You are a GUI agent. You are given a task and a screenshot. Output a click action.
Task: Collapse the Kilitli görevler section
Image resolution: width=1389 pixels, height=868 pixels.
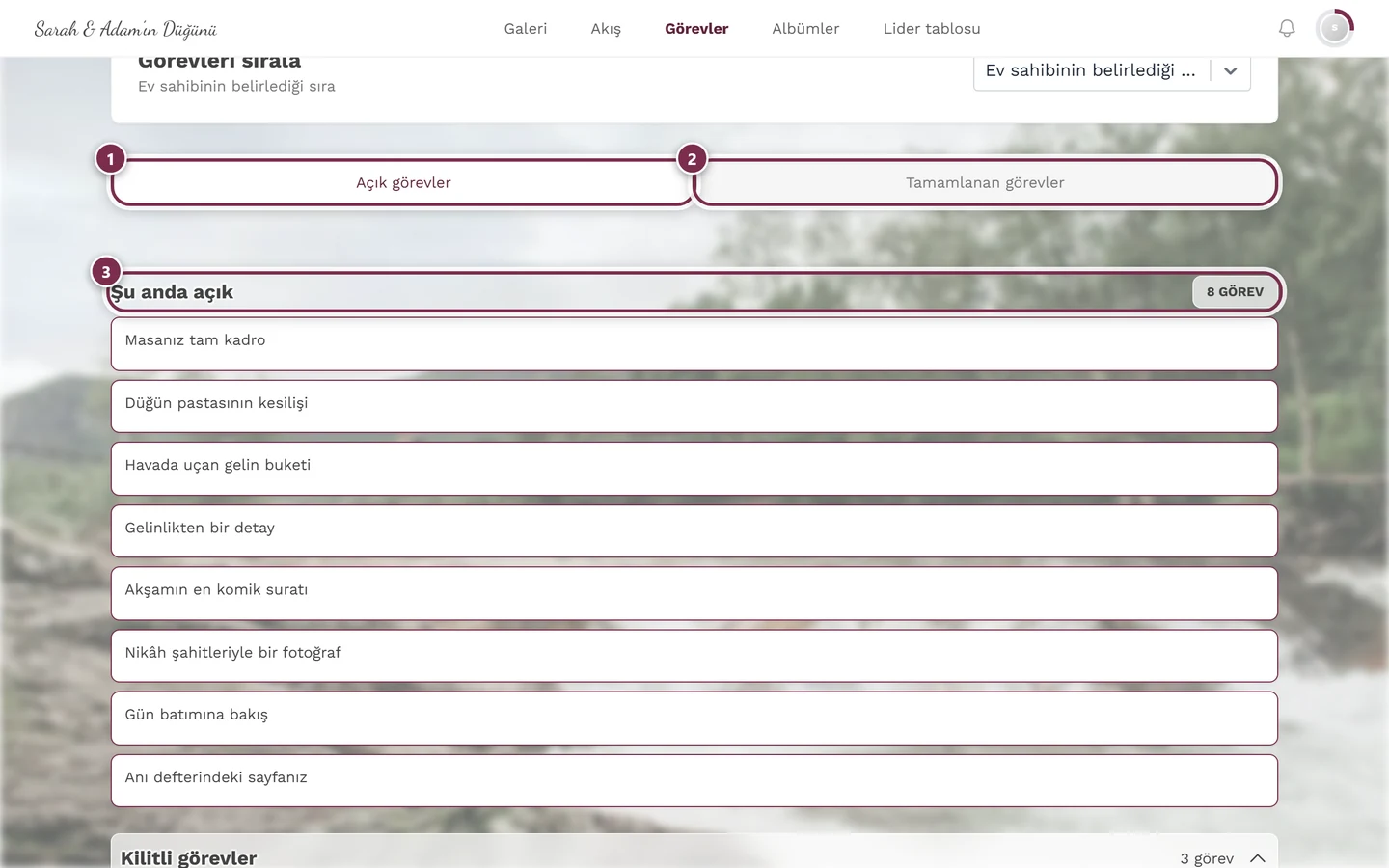click(x=1258, y=858)
